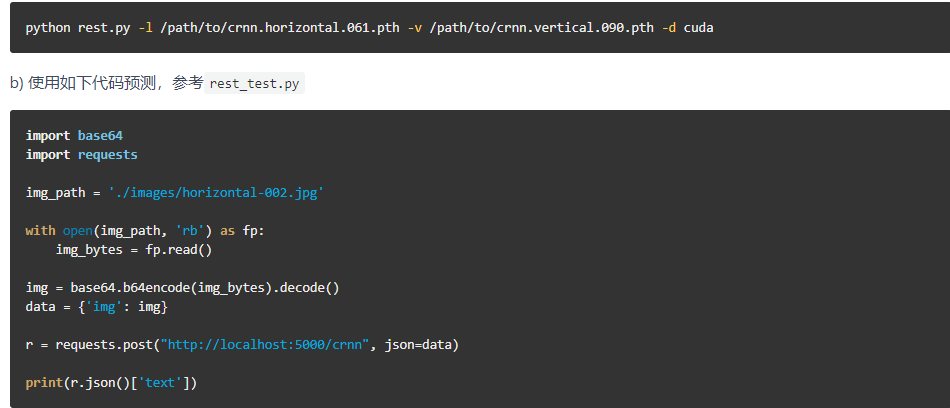Click the inline code rest_test.py
950x408 pixels.
(254, 84)
